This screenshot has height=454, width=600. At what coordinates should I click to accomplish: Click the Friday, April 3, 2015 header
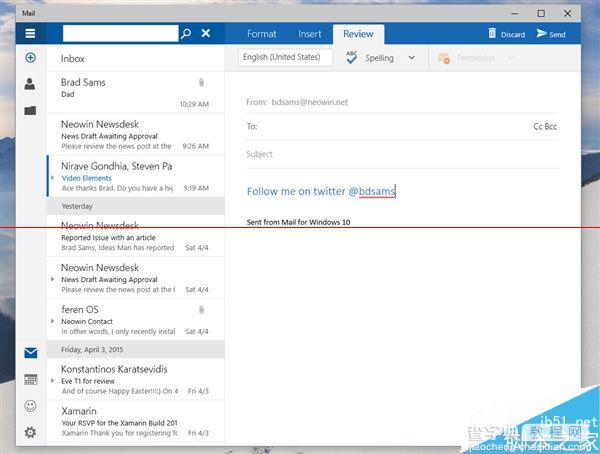coord(135,349)
